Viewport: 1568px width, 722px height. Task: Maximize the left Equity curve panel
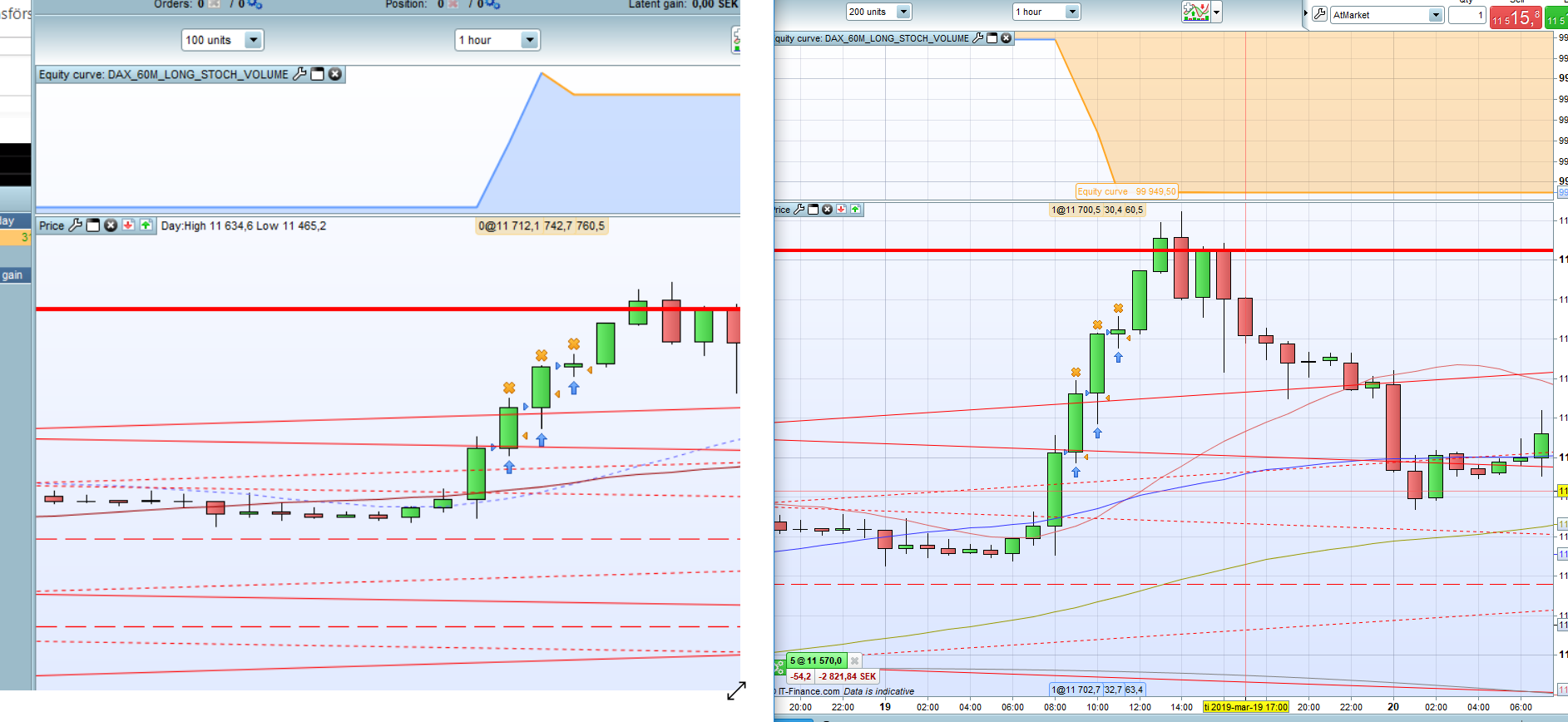click(x=317, y=74)
